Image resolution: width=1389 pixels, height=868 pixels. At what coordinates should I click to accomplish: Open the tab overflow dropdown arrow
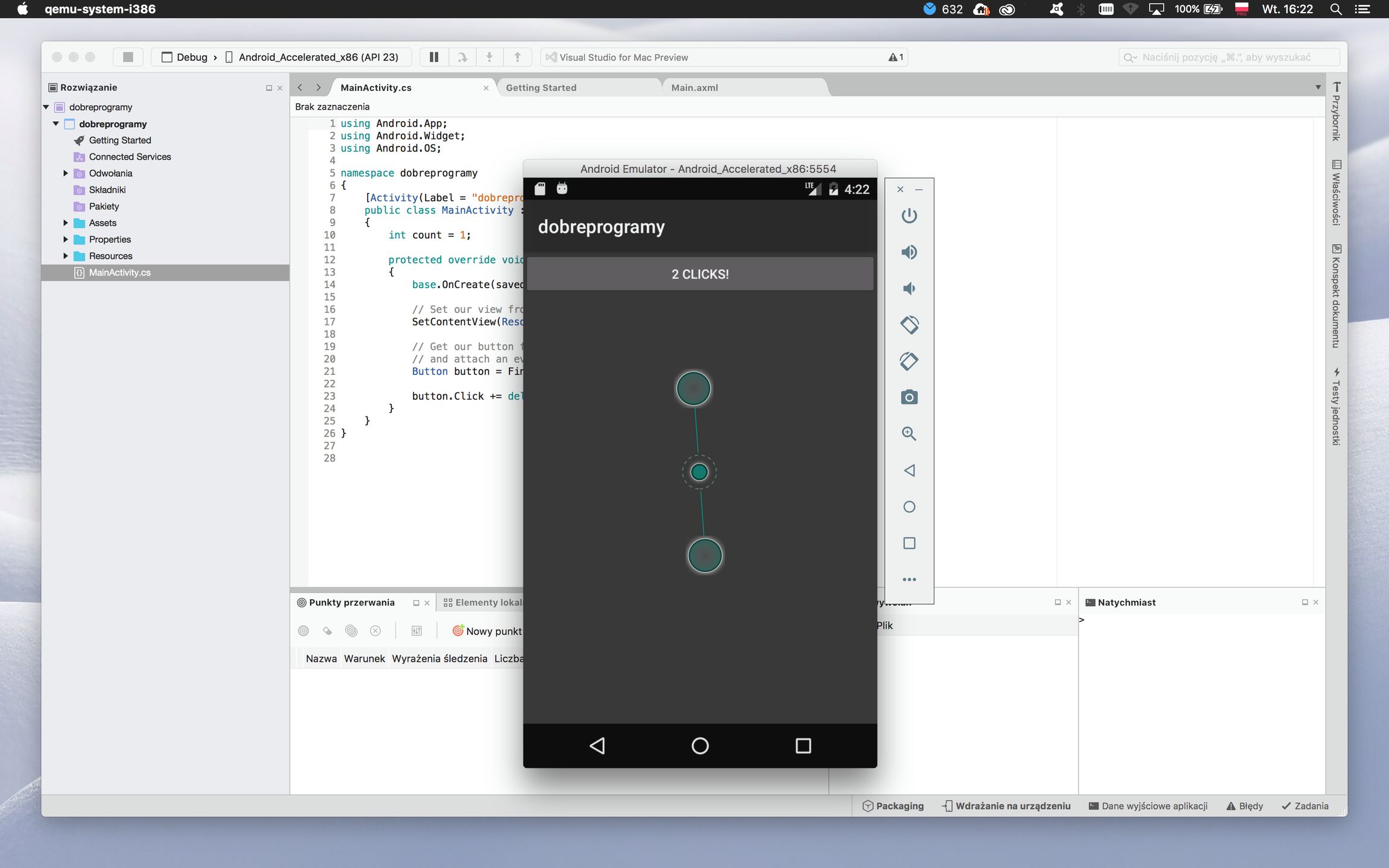(1318, 87)
